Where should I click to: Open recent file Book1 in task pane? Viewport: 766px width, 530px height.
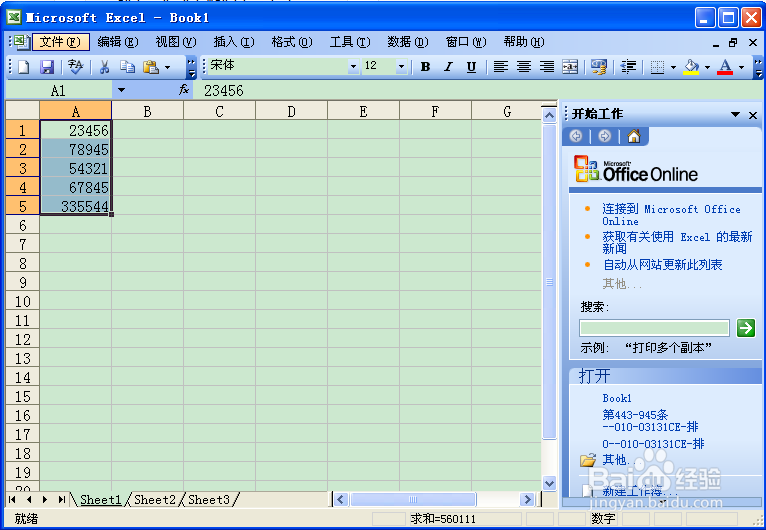[x=617, y=398]
